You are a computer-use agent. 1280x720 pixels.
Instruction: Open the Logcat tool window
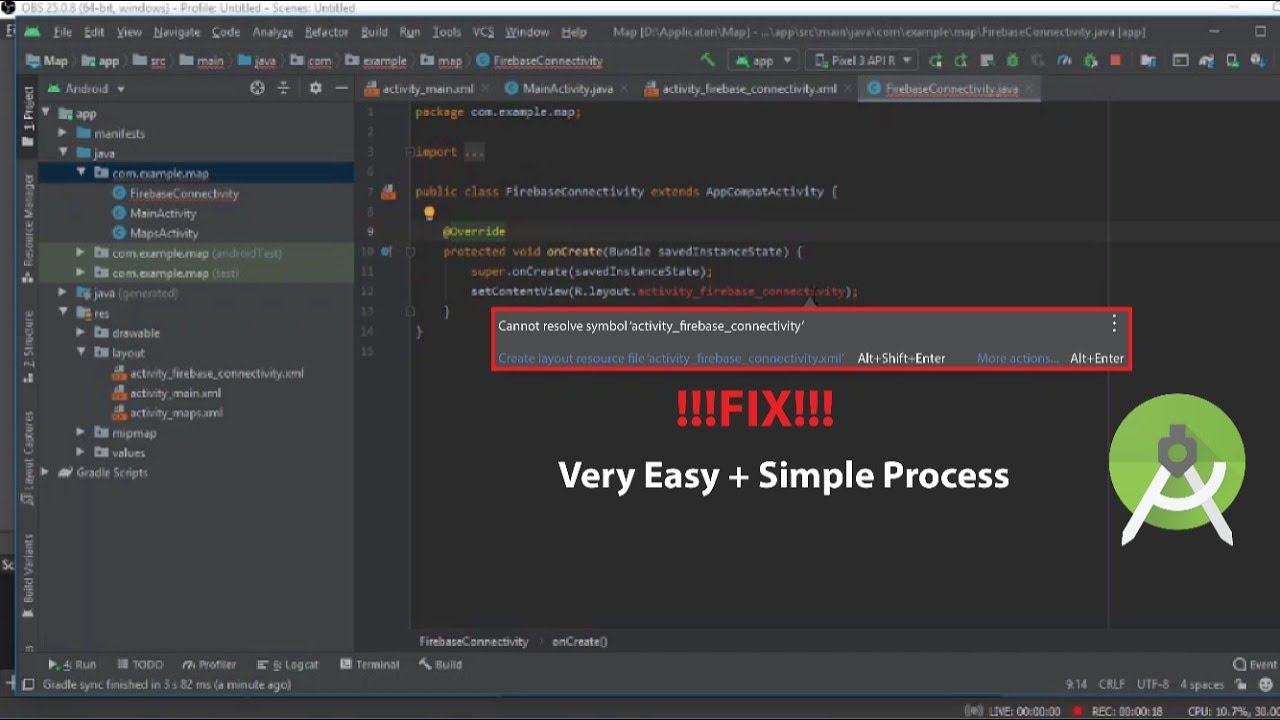(x=288, y=664)
